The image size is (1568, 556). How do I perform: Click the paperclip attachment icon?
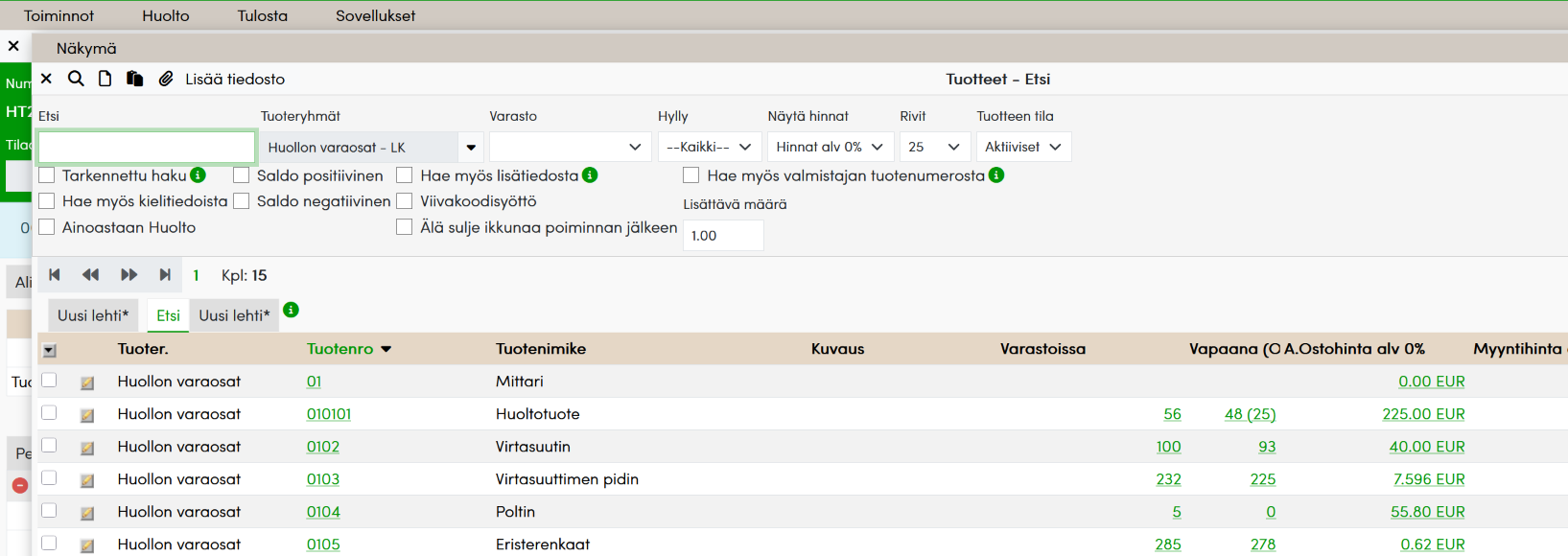point(166,79)
